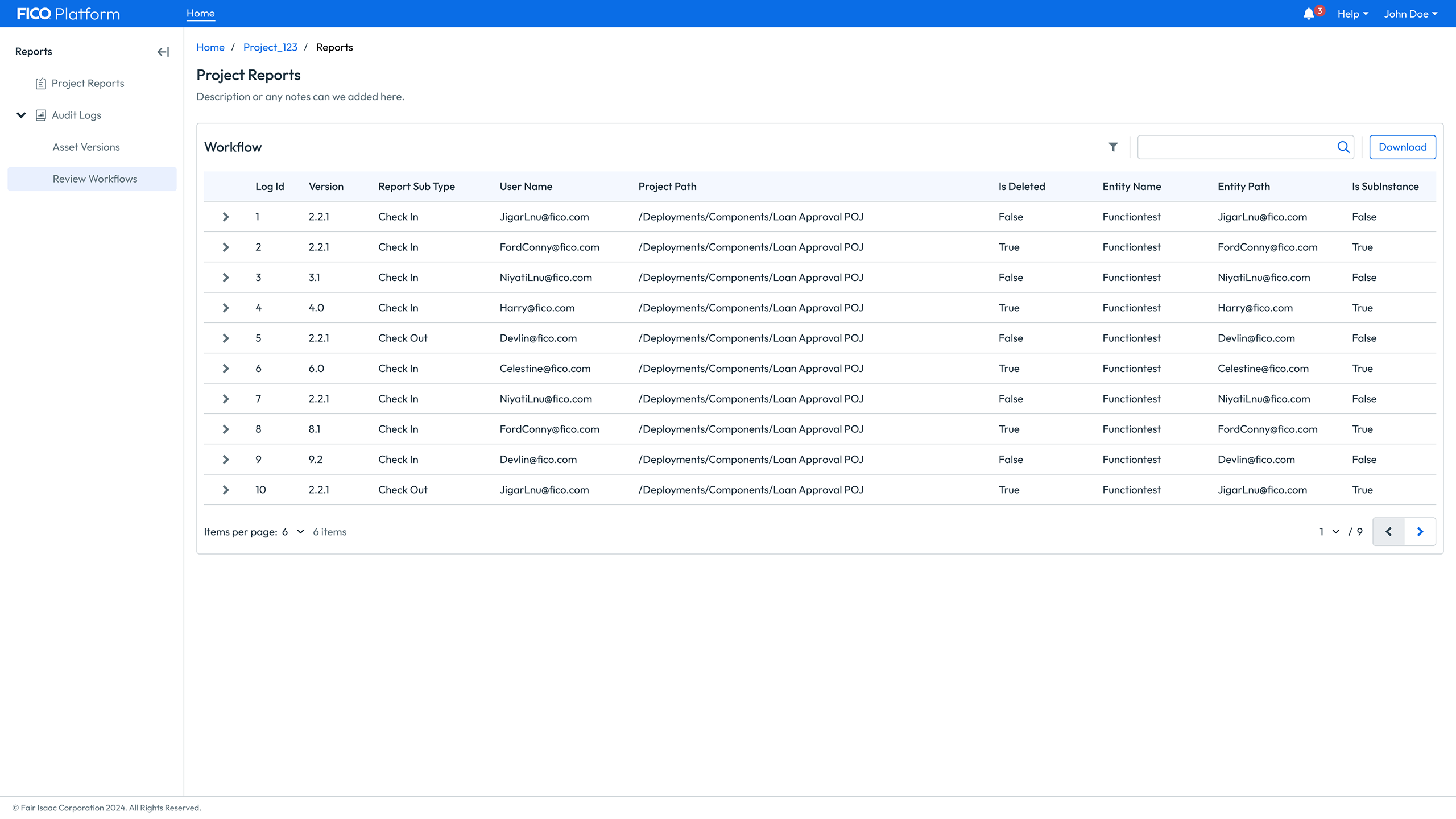Open Asset Versions in the sidebar
Viewport: 1456px width, 819px height.
pos(86,147)
